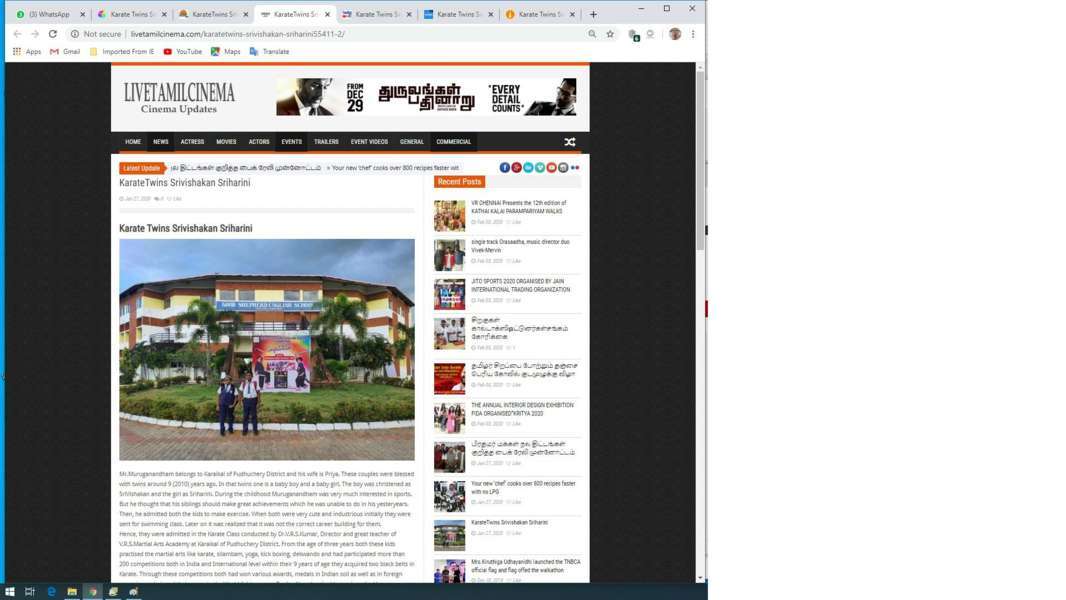Click the JITO SPORTS 2020 post link

click(520, 285)
